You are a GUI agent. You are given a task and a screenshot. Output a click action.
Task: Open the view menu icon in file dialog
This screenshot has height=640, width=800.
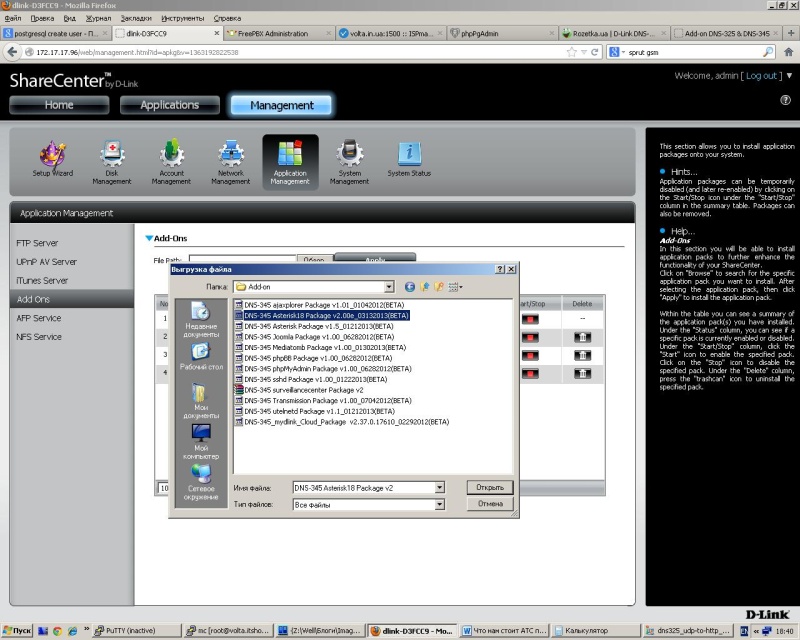pyautogui.click(x=455, y=287)
